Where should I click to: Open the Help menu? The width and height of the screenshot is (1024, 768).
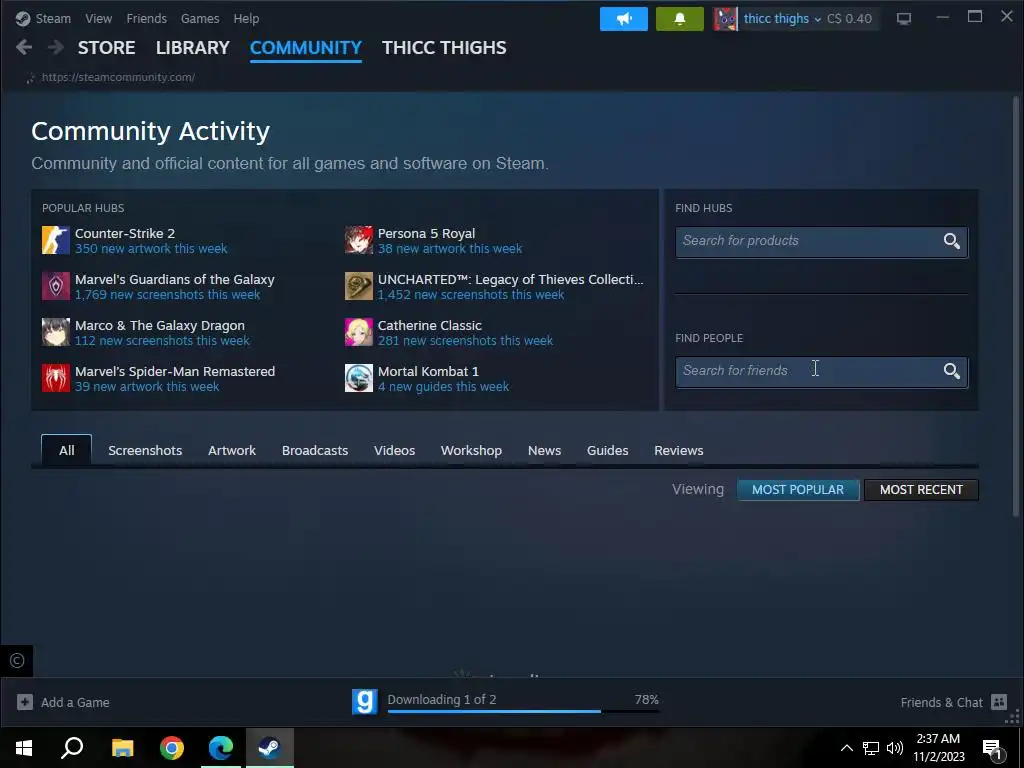point(246,18)
